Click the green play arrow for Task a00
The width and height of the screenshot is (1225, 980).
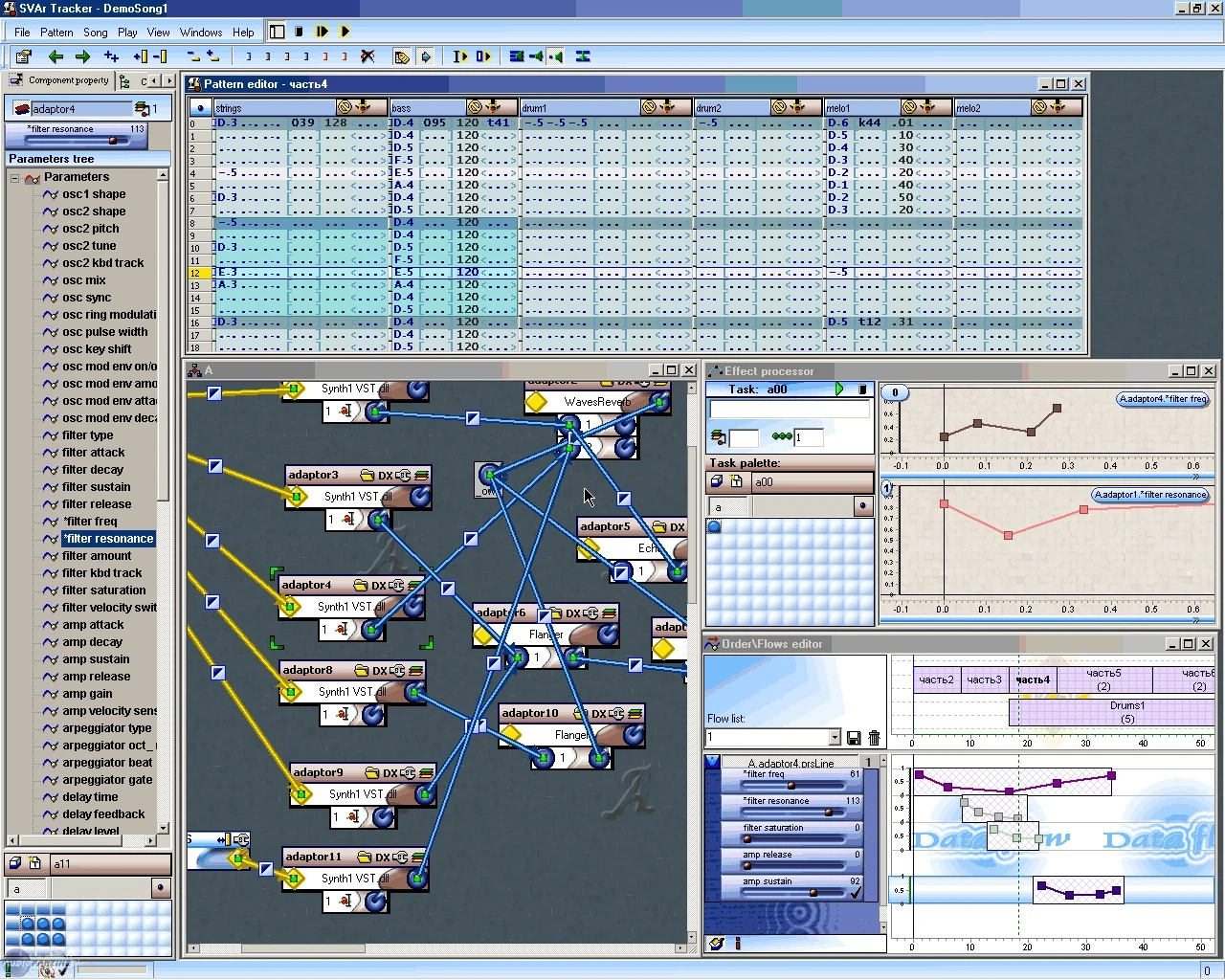pos(839,390)
